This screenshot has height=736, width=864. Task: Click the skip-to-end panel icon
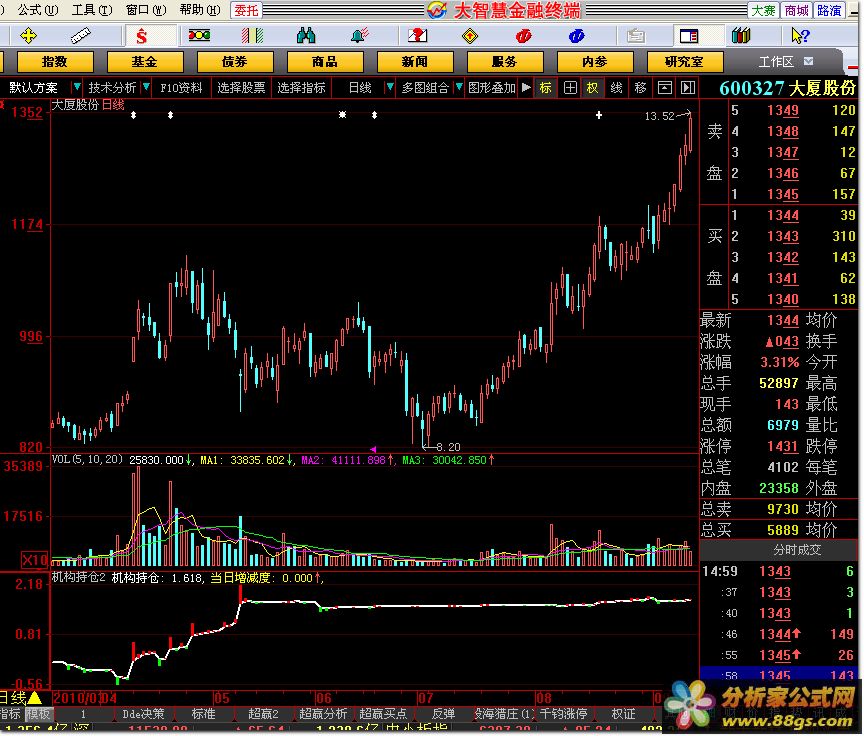688,88
